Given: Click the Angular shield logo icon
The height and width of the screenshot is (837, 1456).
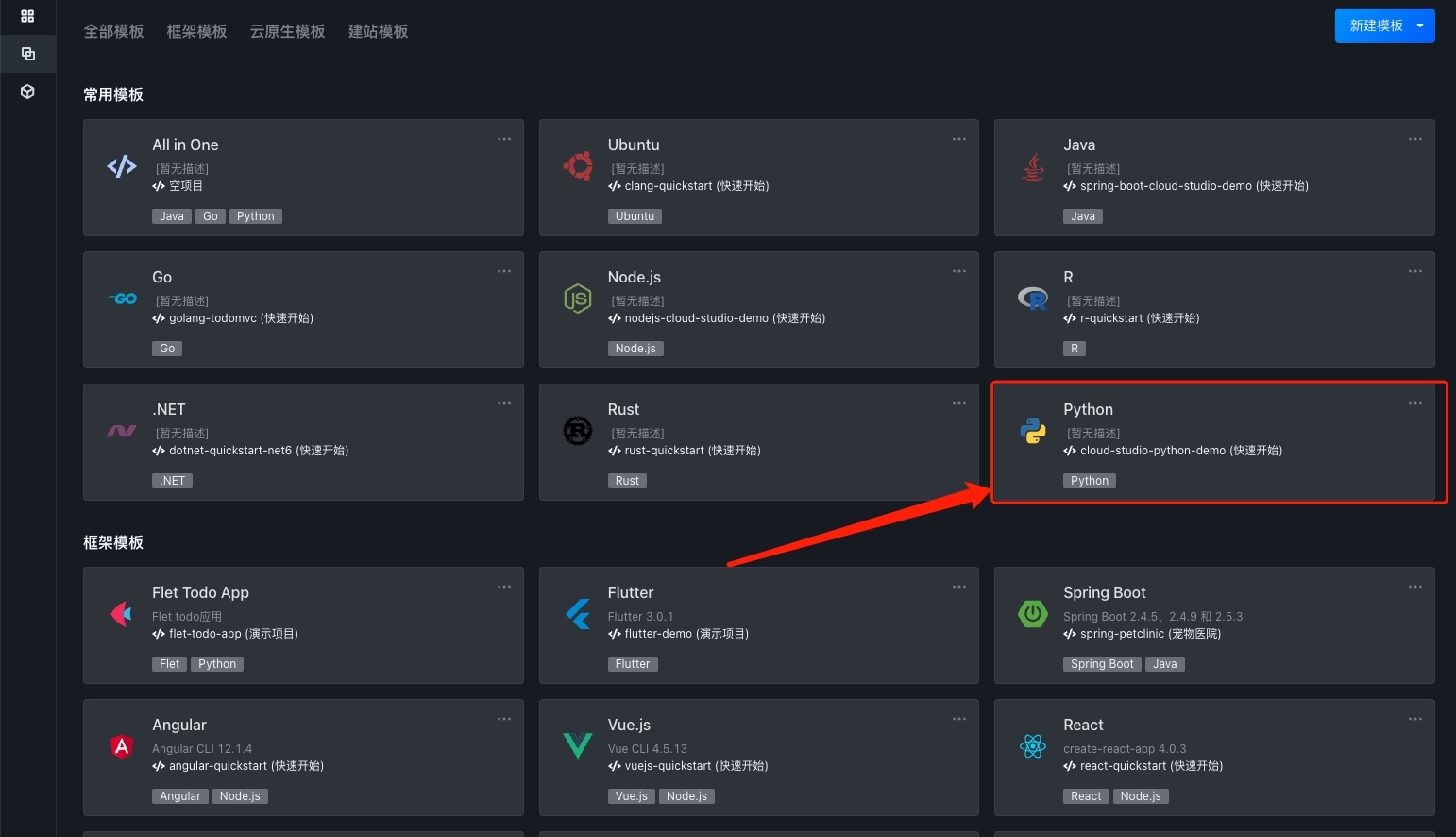Looking at the screenshot, I should (x=122, y=746).
